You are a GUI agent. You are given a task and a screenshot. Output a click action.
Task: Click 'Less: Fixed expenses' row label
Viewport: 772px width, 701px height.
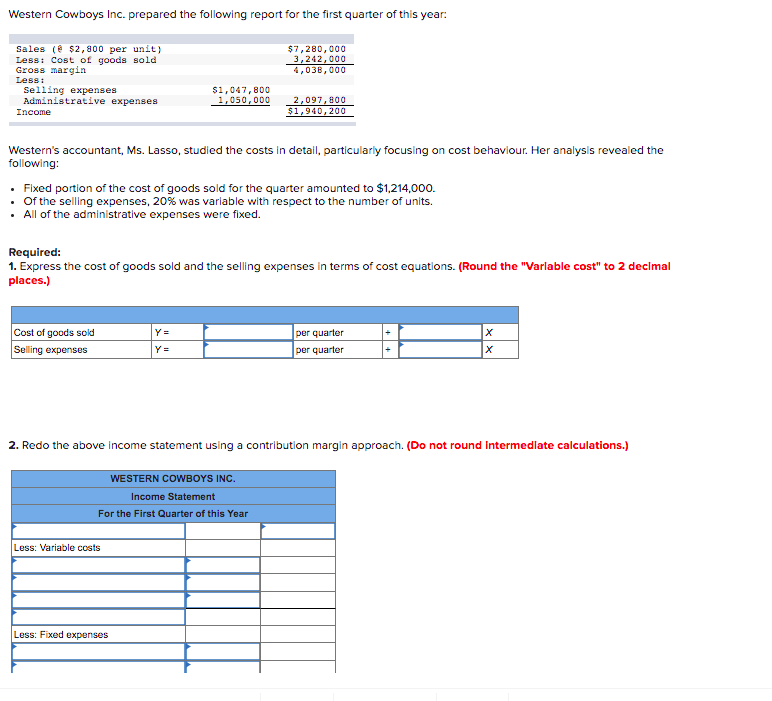61,635
